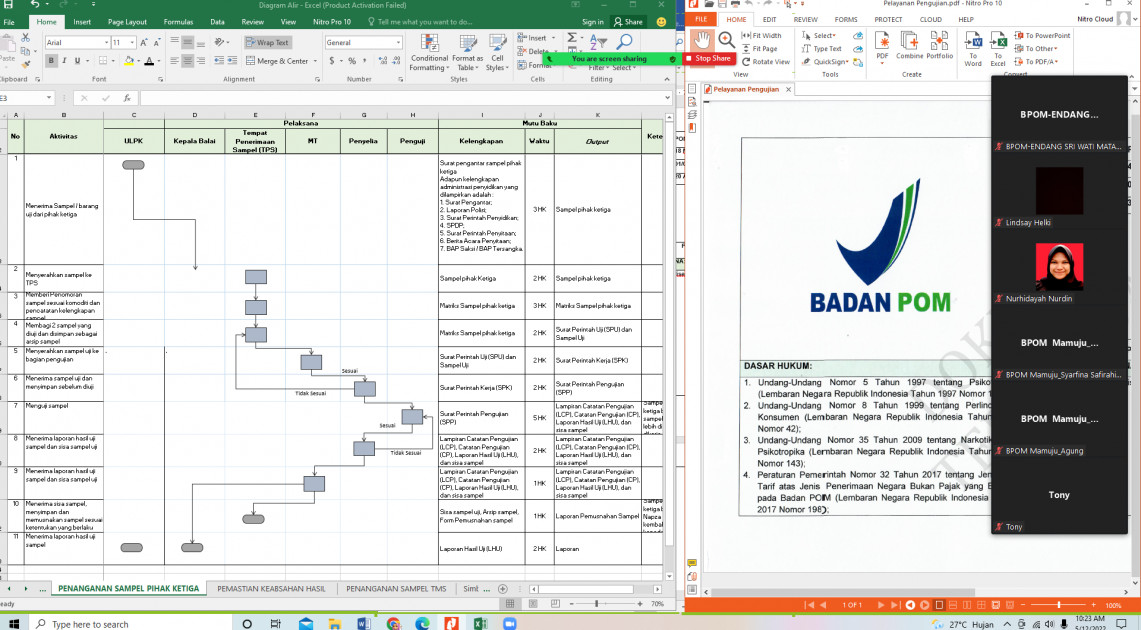Click the Format Painter brush in Excel

pyautogui.click(x=25, y=64)
